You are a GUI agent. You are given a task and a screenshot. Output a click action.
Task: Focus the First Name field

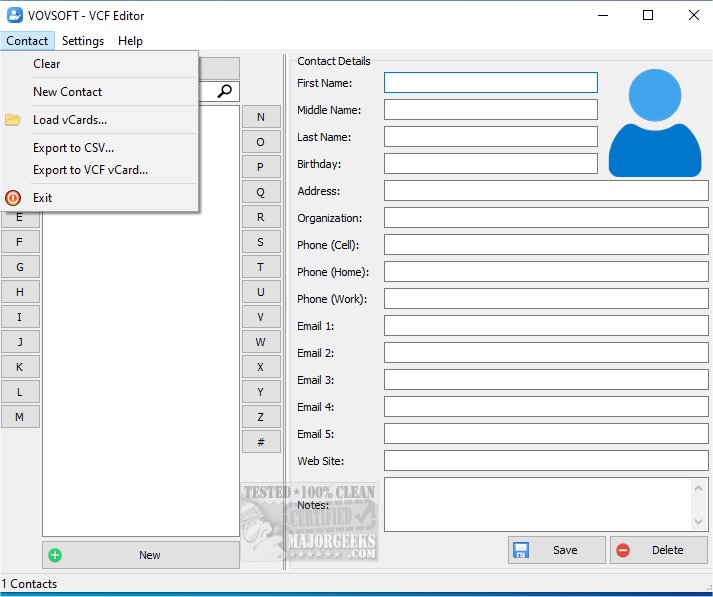tap(491, 83)
